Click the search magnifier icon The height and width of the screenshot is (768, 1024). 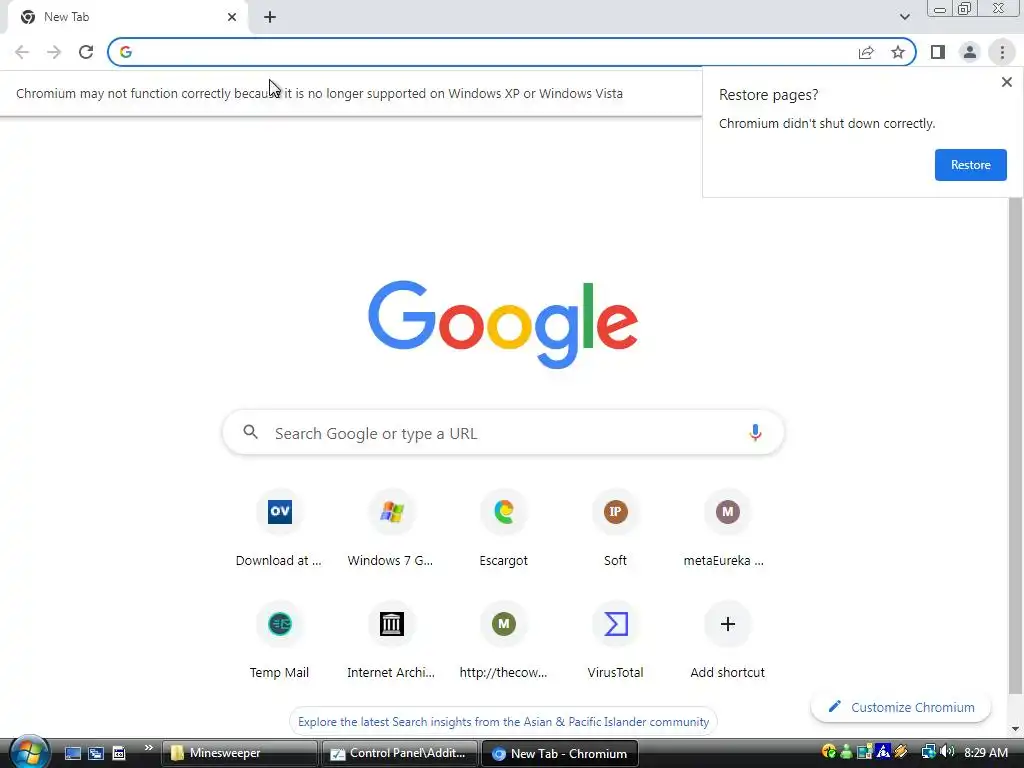coord(251,432)
